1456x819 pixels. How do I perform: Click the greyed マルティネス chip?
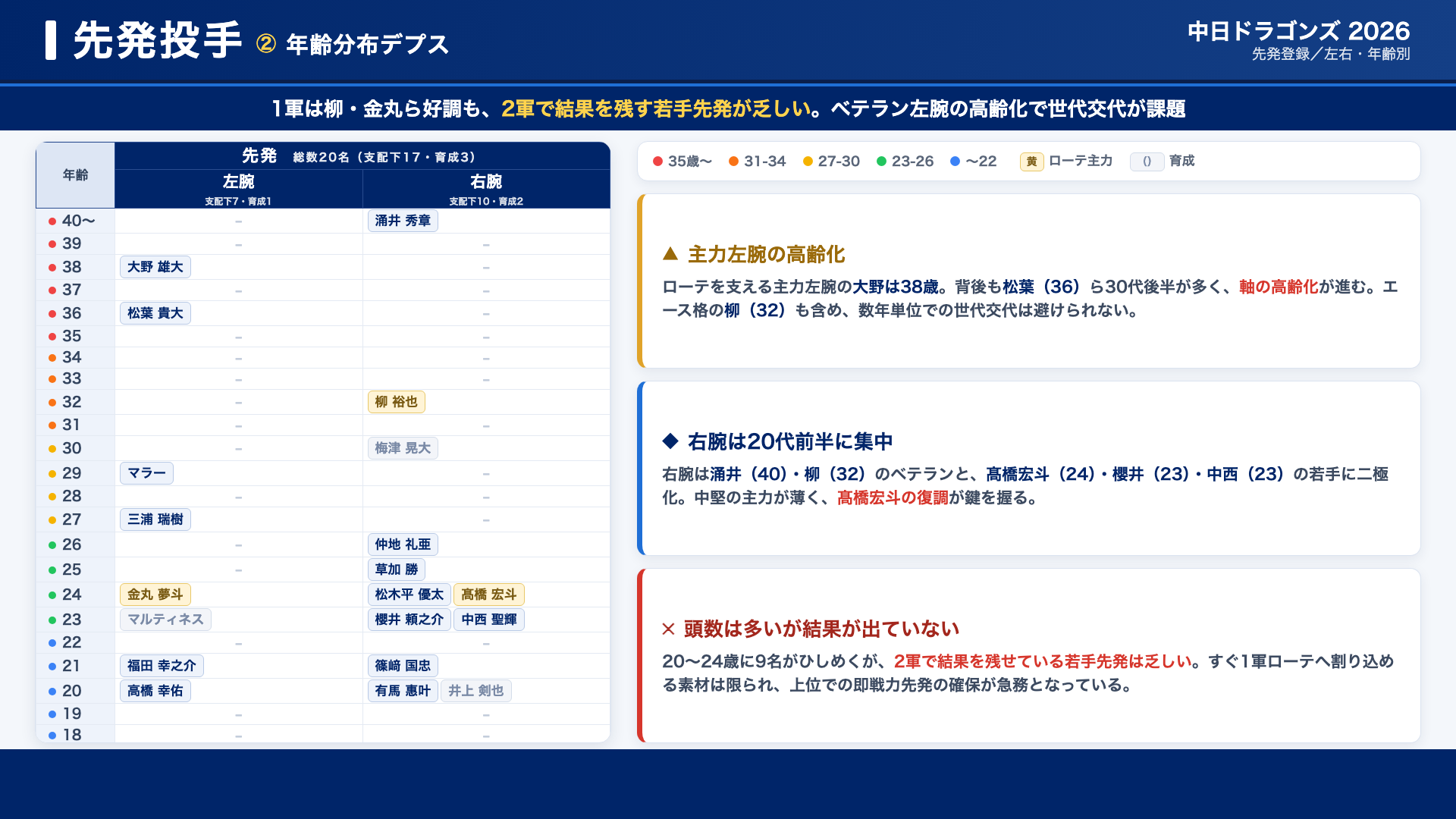(x=165, y=620)
